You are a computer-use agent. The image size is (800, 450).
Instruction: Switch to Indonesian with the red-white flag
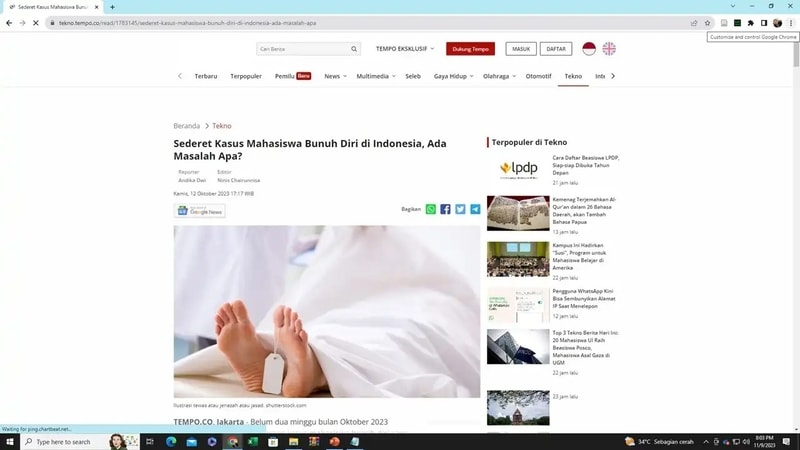click(x=589, y=48)
